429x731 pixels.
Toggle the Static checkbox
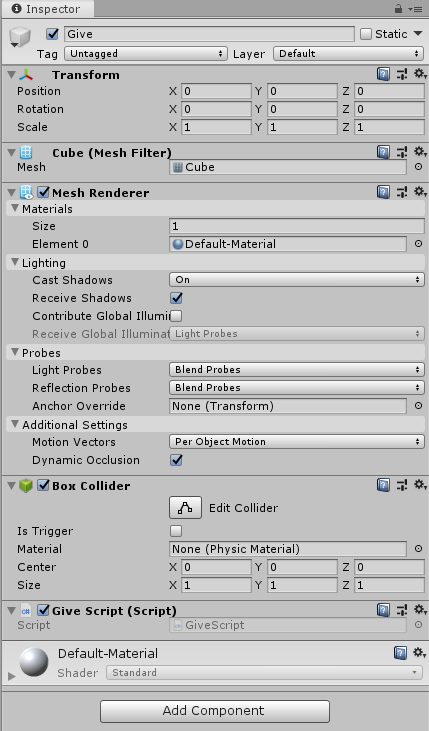coord(366,34)
